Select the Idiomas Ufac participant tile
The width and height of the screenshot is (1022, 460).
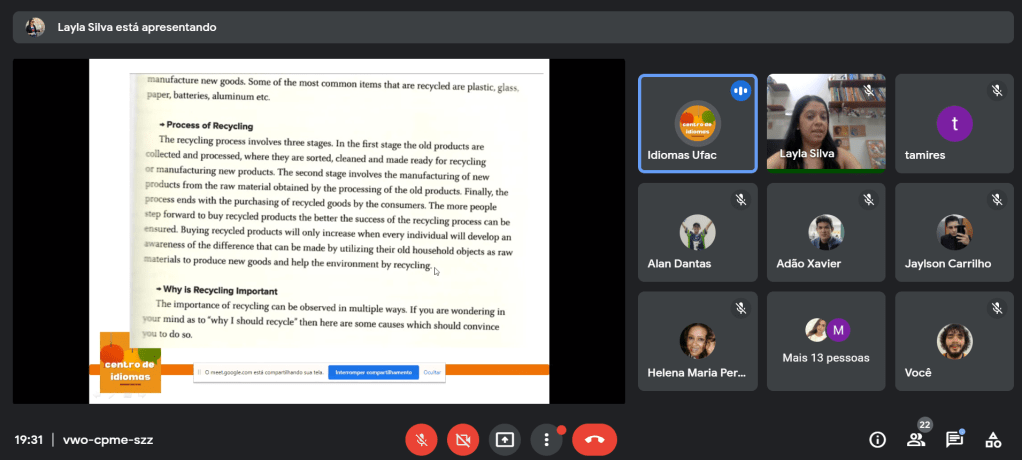pos(697,124)
